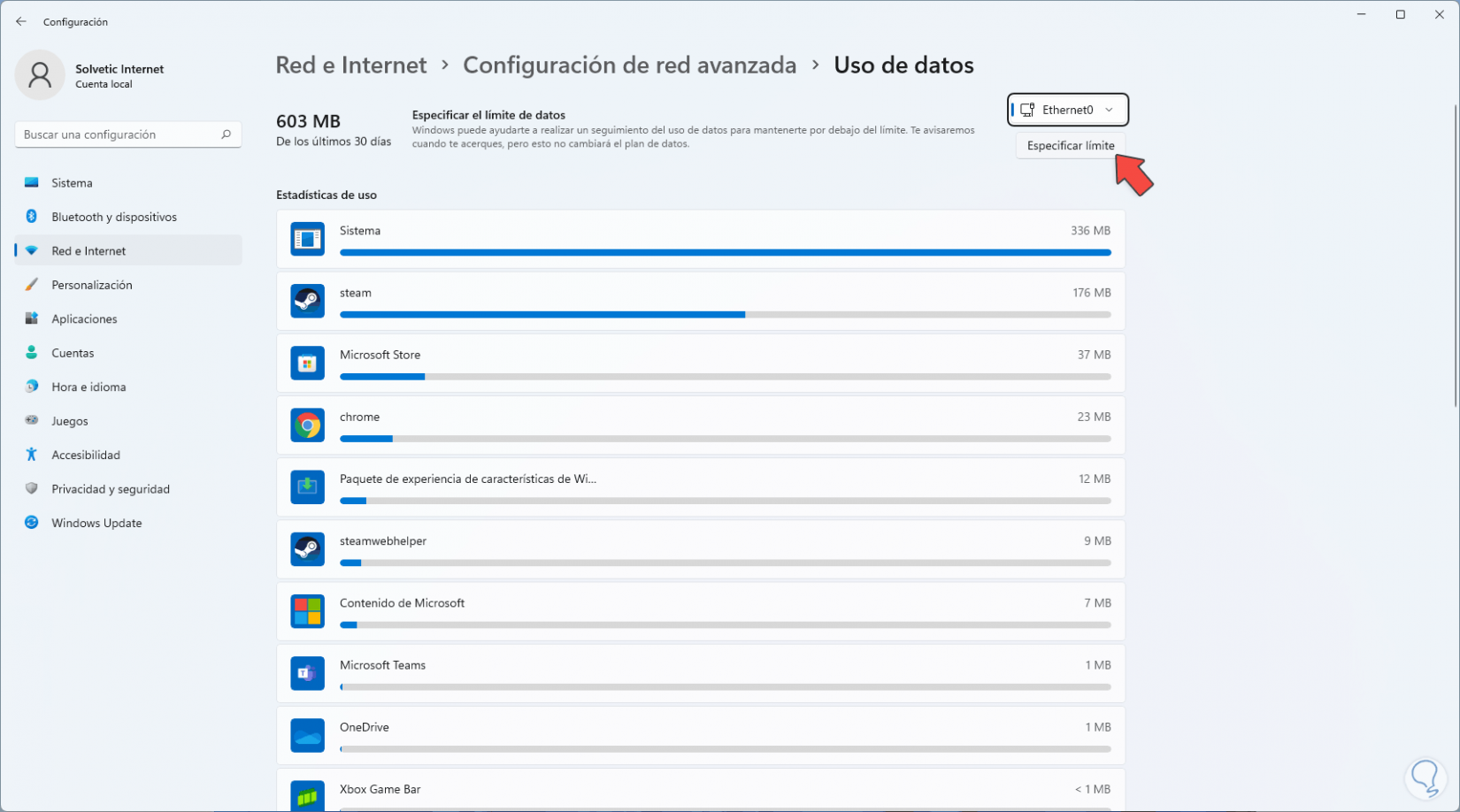Click the vertical scrollbar on the right

pos(1455,257)
